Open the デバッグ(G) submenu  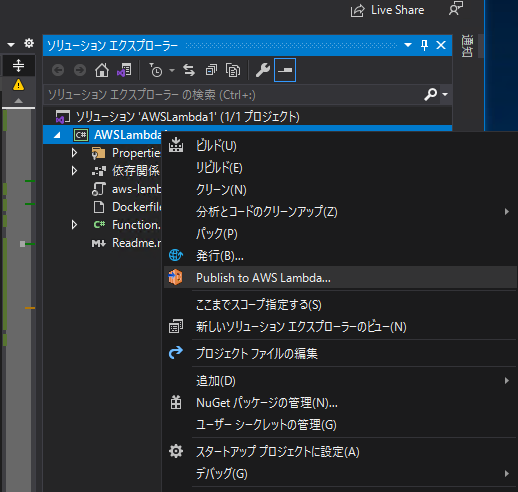340,473
